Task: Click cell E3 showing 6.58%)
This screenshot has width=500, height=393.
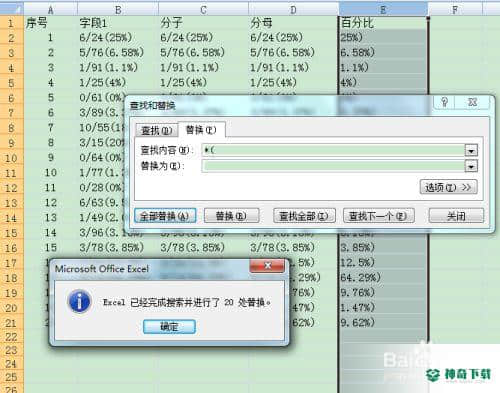Action: (x=383, y=53)
